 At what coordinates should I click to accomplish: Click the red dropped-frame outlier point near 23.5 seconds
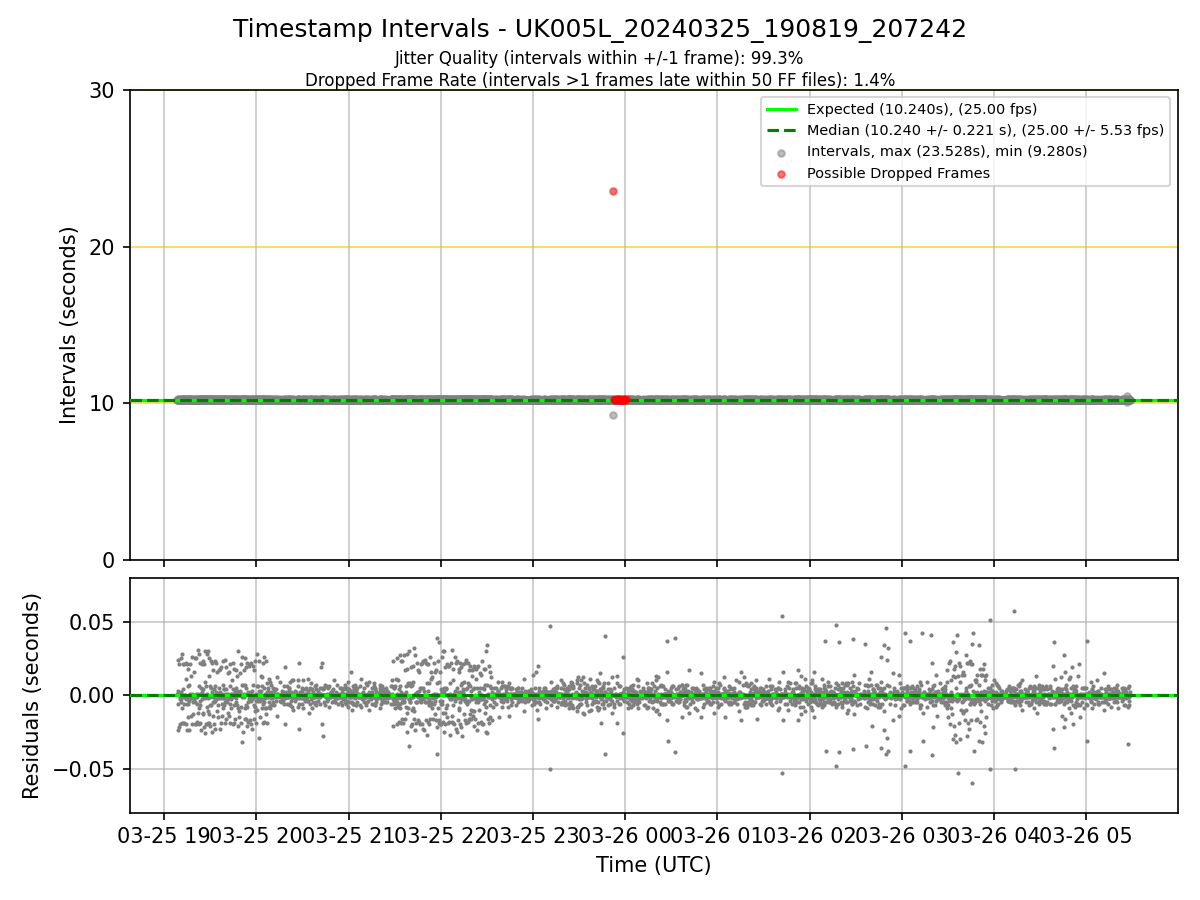click(x=613, y=191)
